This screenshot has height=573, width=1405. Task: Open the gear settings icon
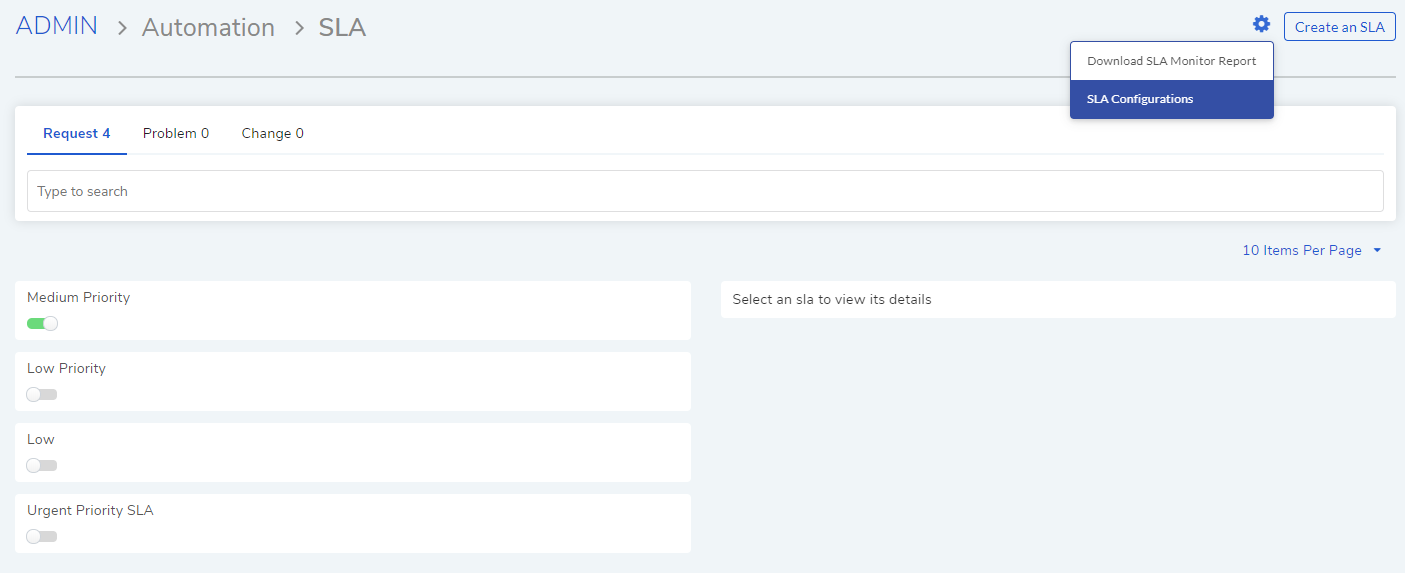tap(1261, 24)
